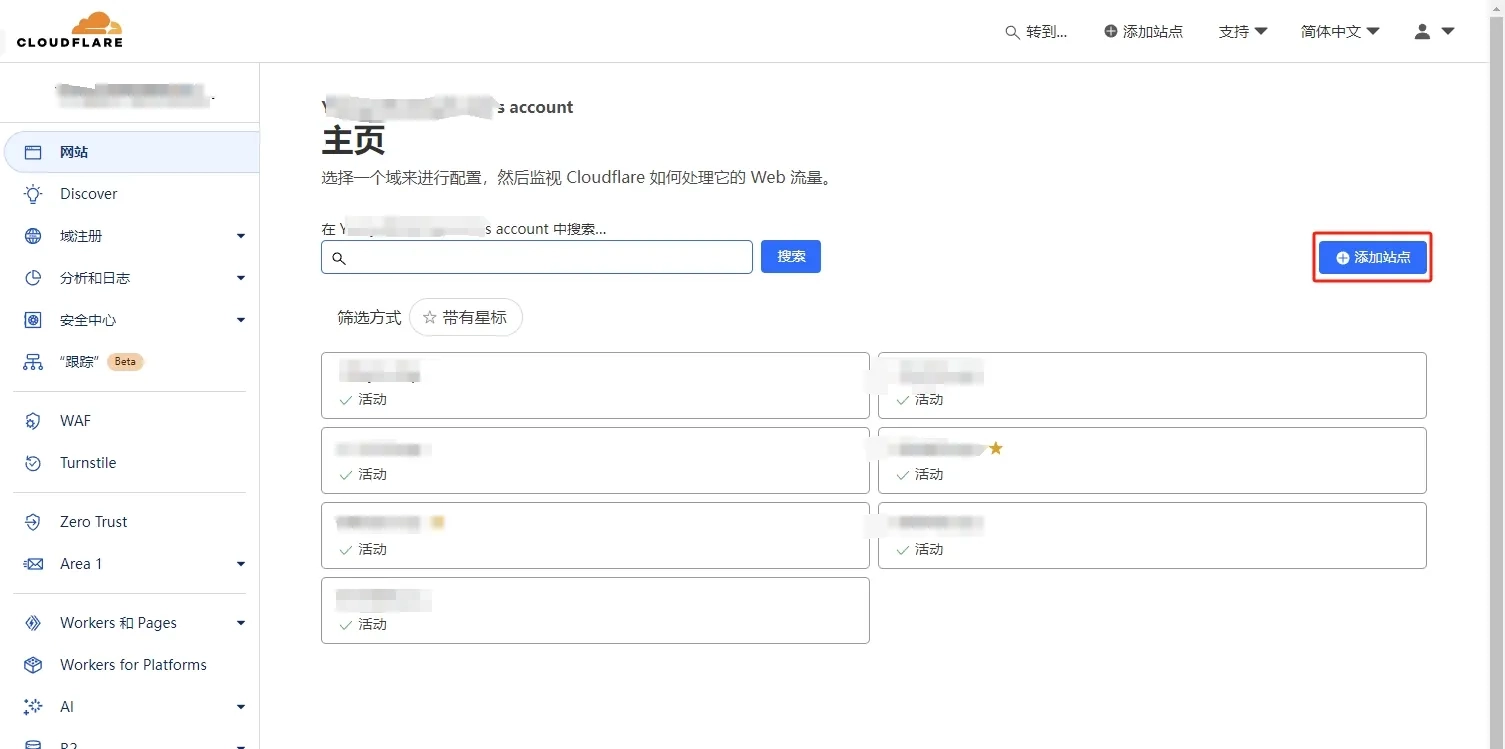The width and height of the screenshot is (1505, 749).
Task: Click the gold star on the site card
Action: (995, 448)
